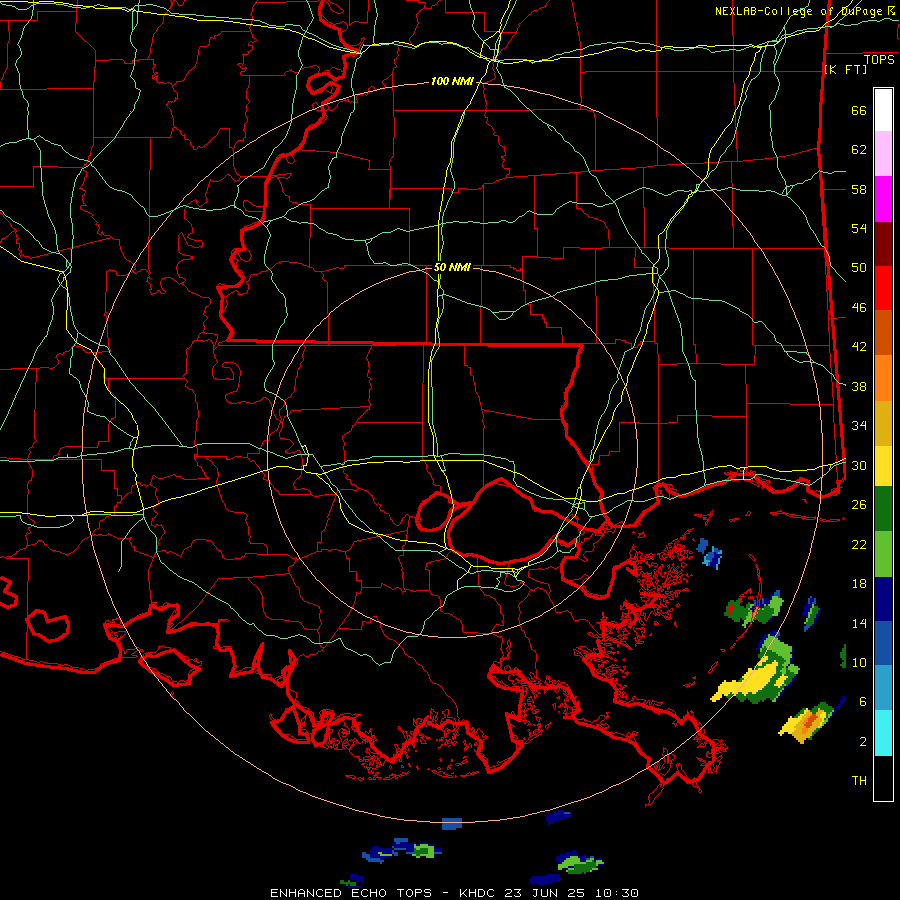
Task: Click the NEXLAB-College of DuPage text
Action: click(x=799, y=11)
